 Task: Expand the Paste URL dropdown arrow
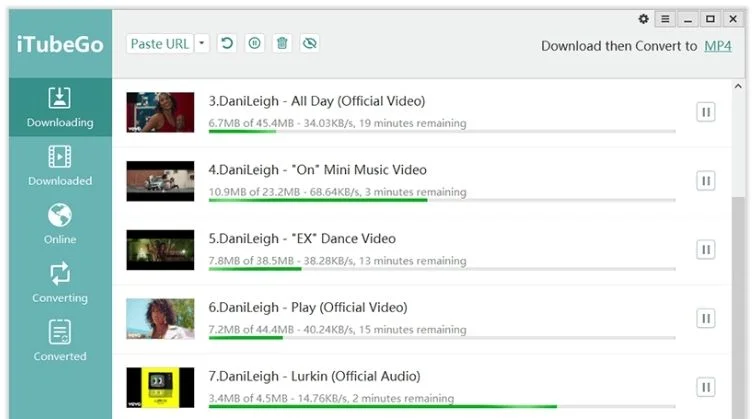[202, 43]
